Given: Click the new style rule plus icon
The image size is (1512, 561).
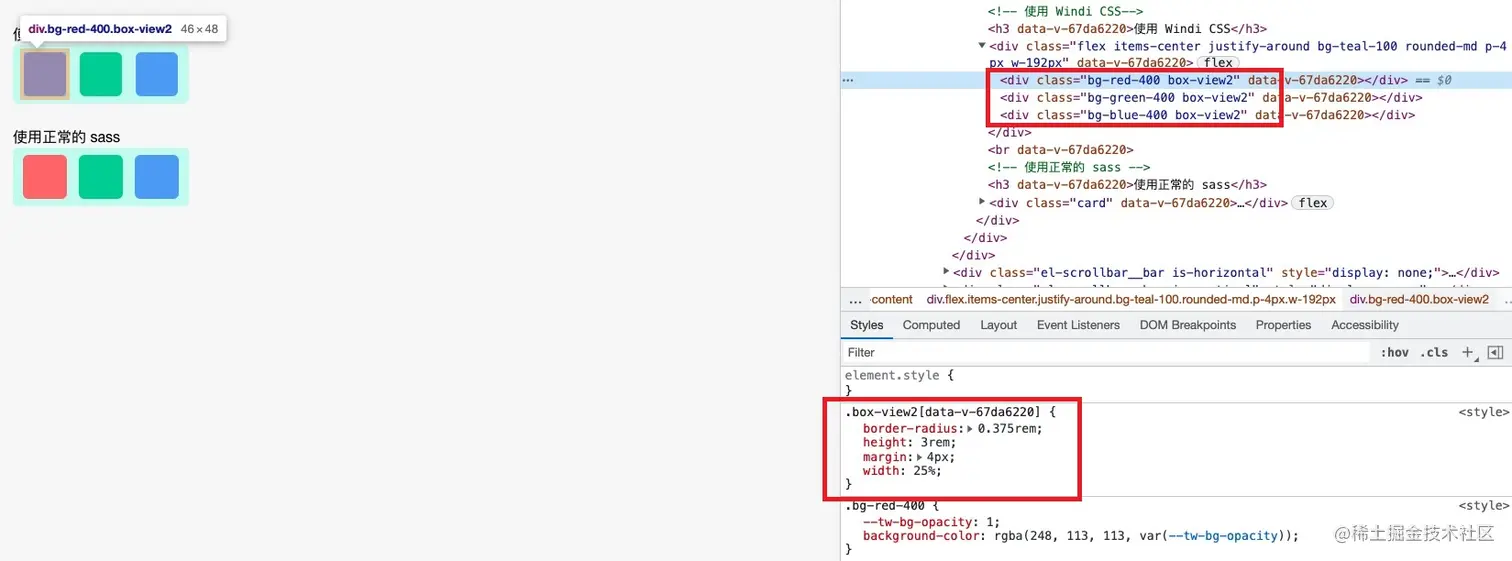Looking at the screenshot, I should pos(1468,352).
